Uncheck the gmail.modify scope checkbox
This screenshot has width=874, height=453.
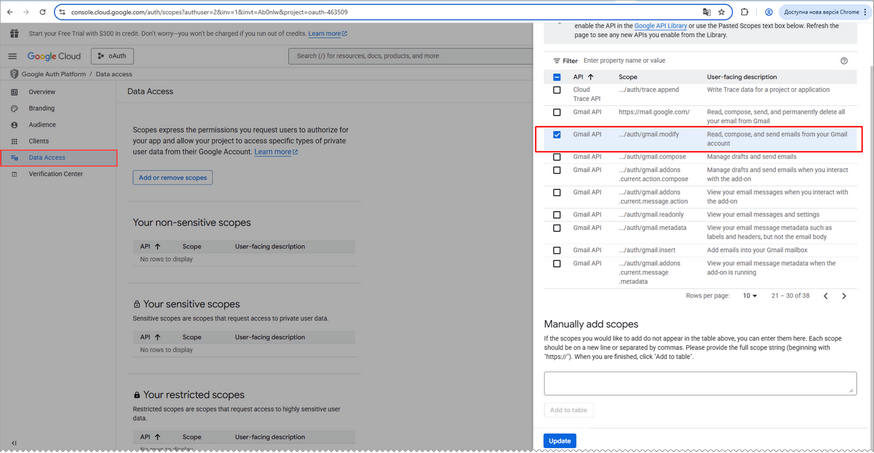coord(557,134)
